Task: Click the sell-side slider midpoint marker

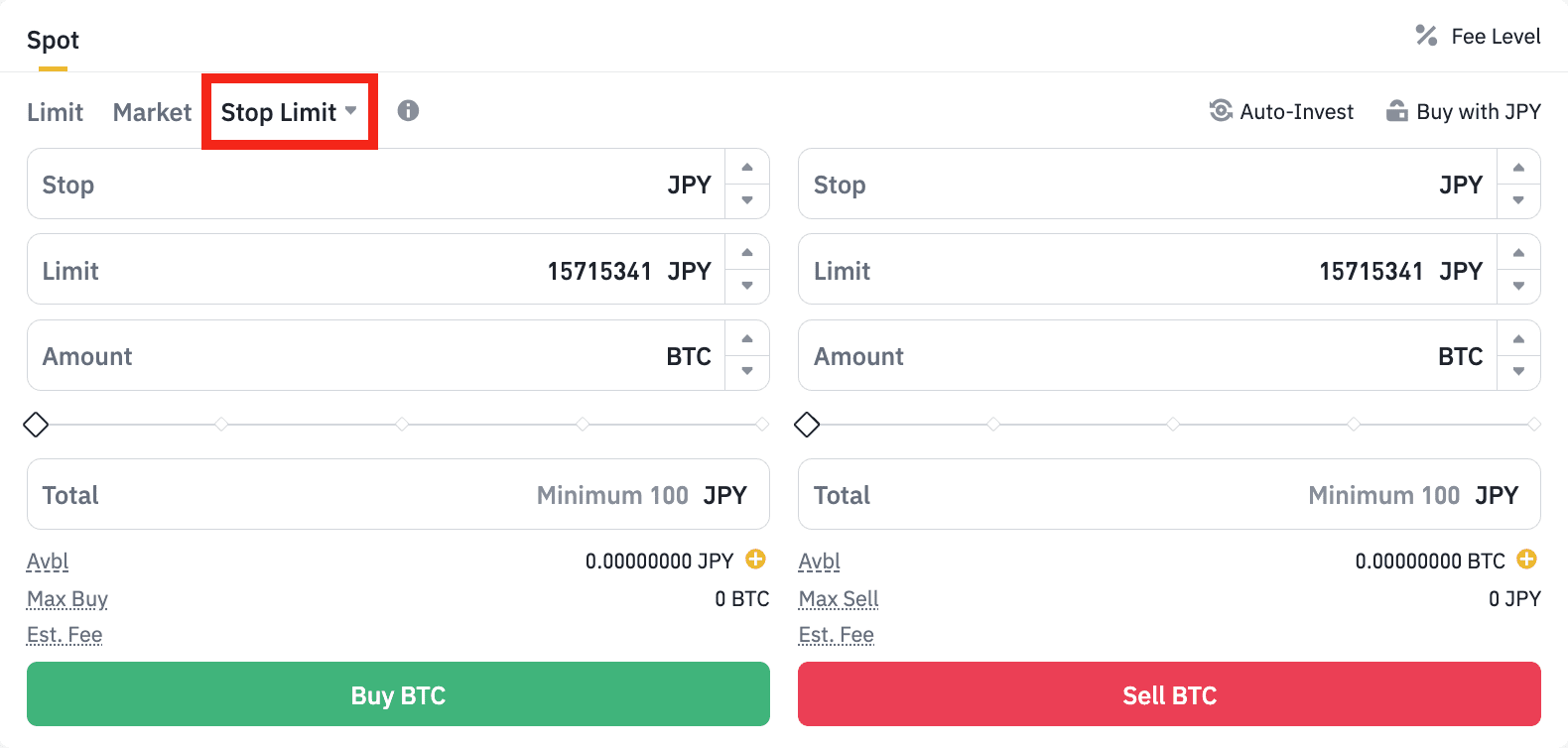Action: [1173, 425]
